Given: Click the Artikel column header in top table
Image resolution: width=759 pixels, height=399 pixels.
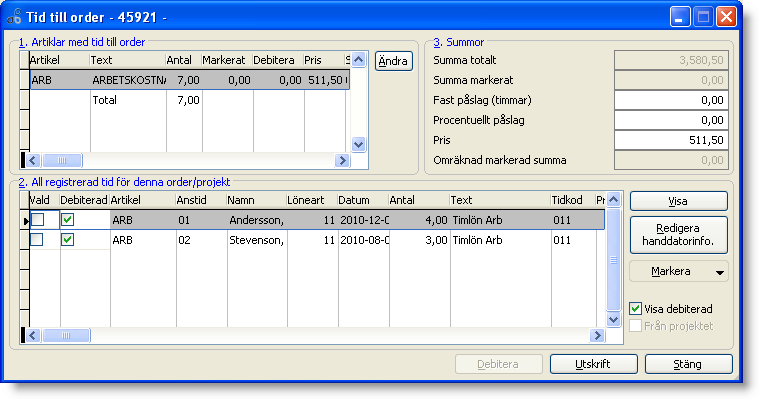Looking at the screenshot, I should click(60, 60).
